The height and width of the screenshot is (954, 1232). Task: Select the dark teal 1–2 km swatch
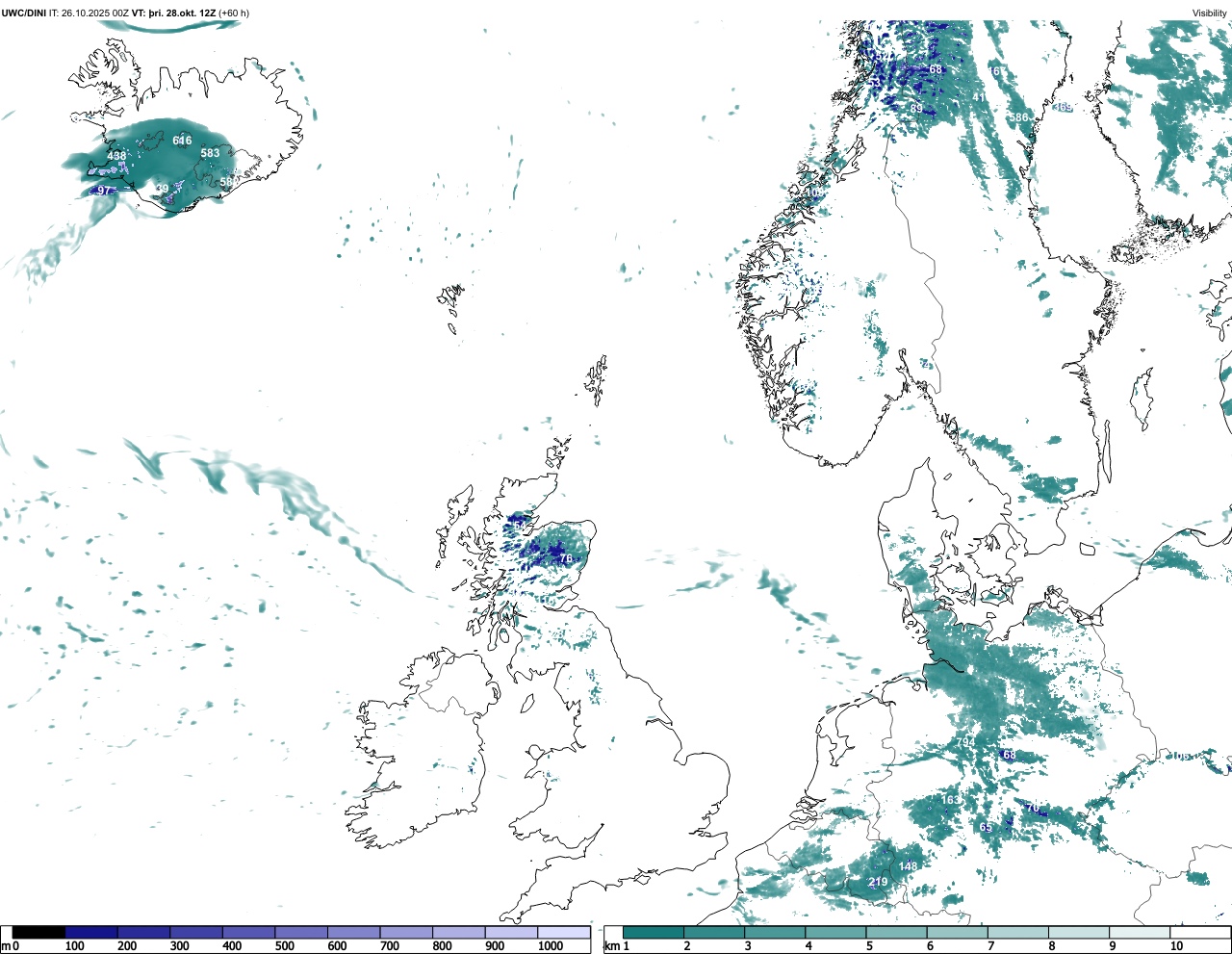click(654, 933)
